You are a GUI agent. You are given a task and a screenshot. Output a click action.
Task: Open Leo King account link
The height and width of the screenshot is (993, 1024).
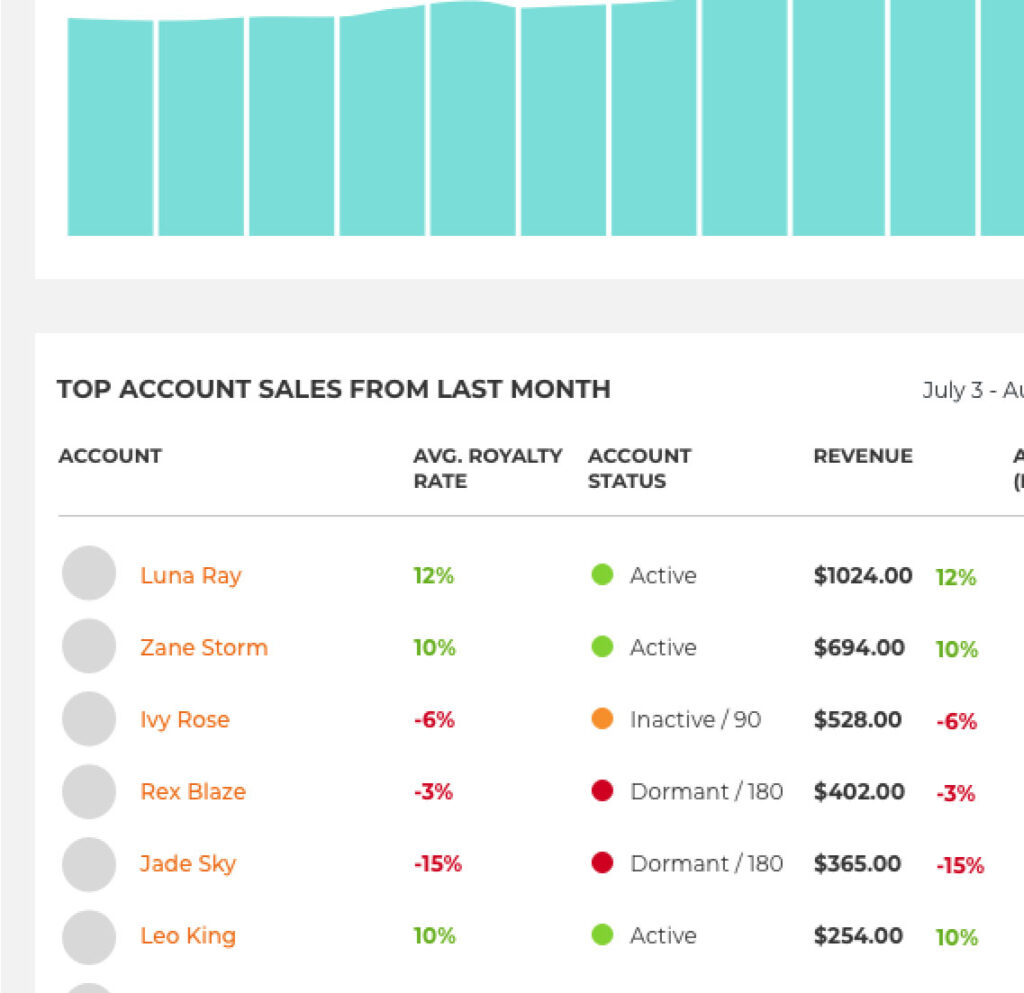click(x=188, y=936)
